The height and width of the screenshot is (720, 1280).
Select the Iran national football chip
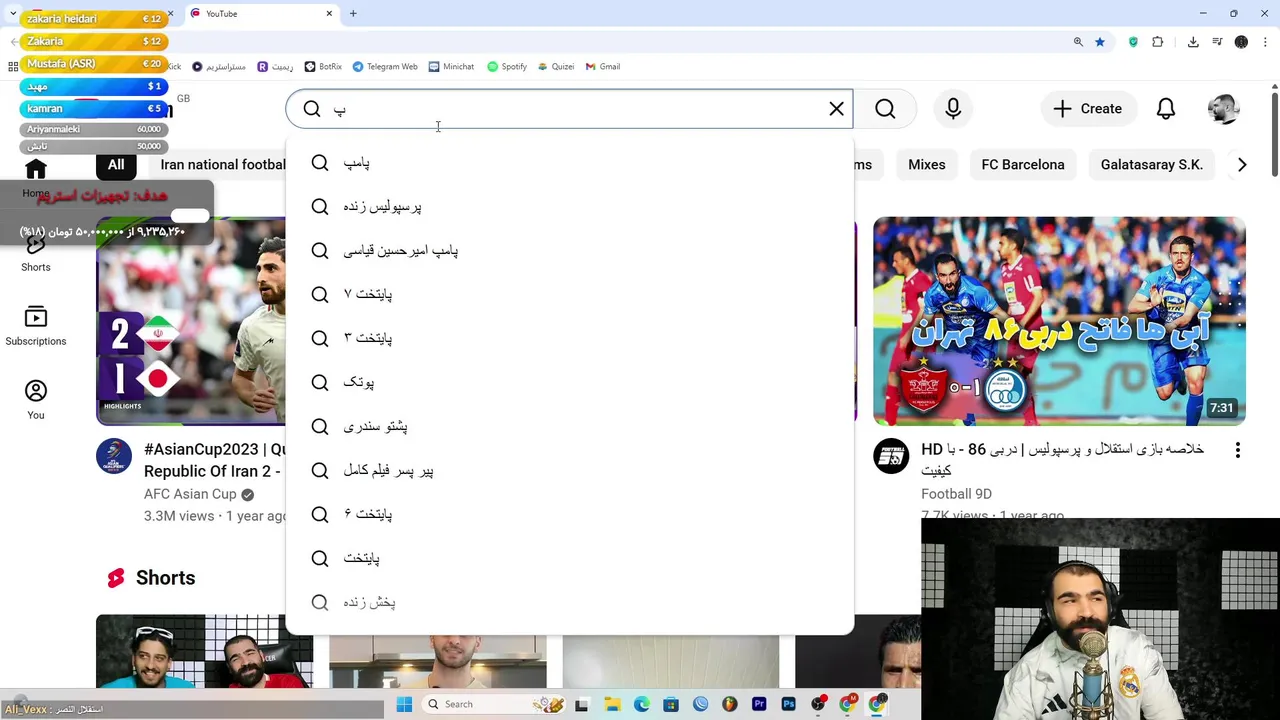(x=219, y=165)
